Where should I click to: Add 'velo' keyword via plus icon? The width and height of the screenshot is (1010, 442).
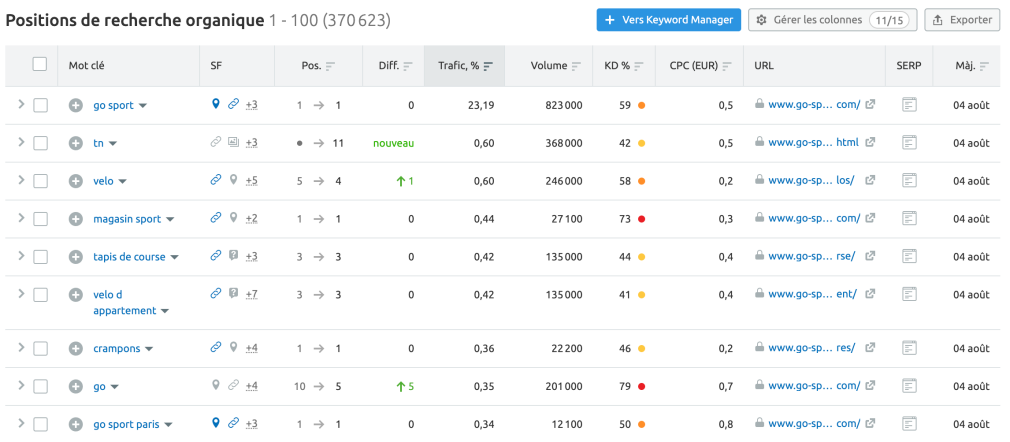tap(76, 181)
